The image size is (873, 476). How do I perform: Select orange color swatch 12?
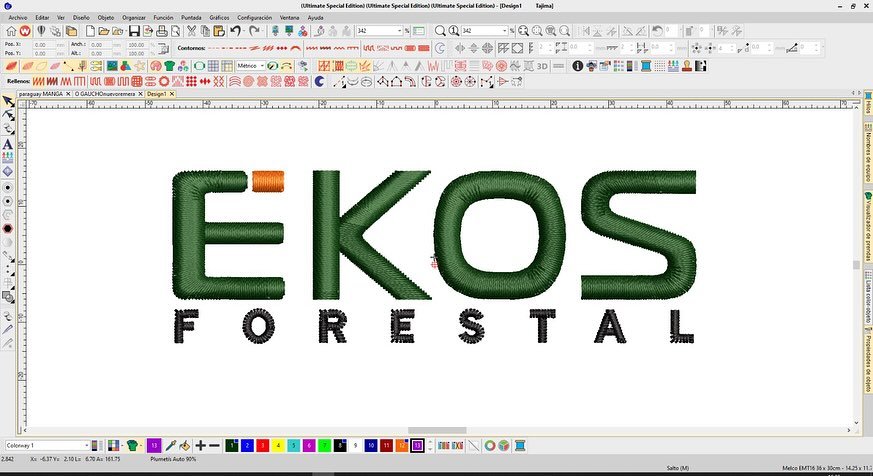[x=401, y=445]
